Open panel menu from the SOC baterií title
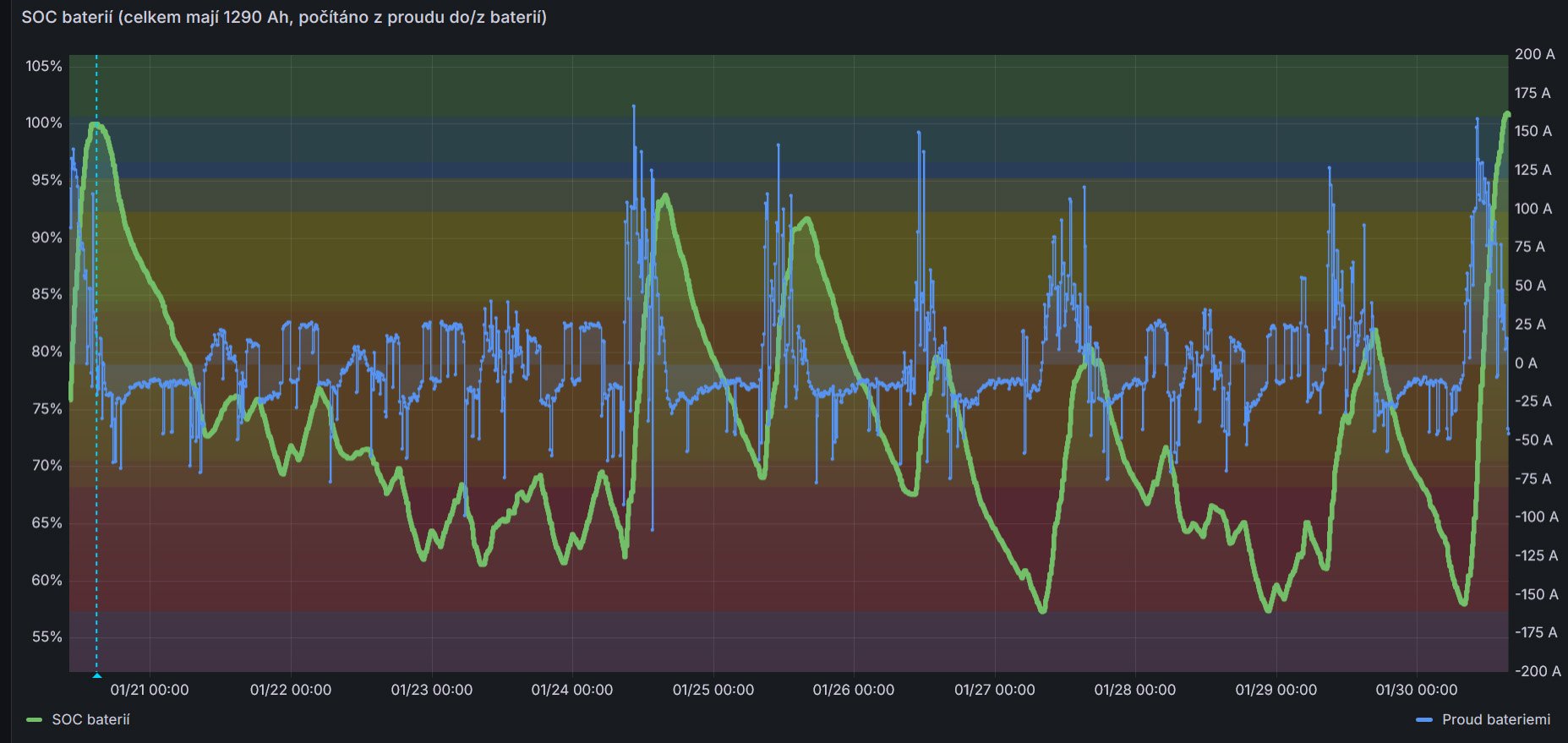Viewport: 1568px width, 743px height. [284, 17]
